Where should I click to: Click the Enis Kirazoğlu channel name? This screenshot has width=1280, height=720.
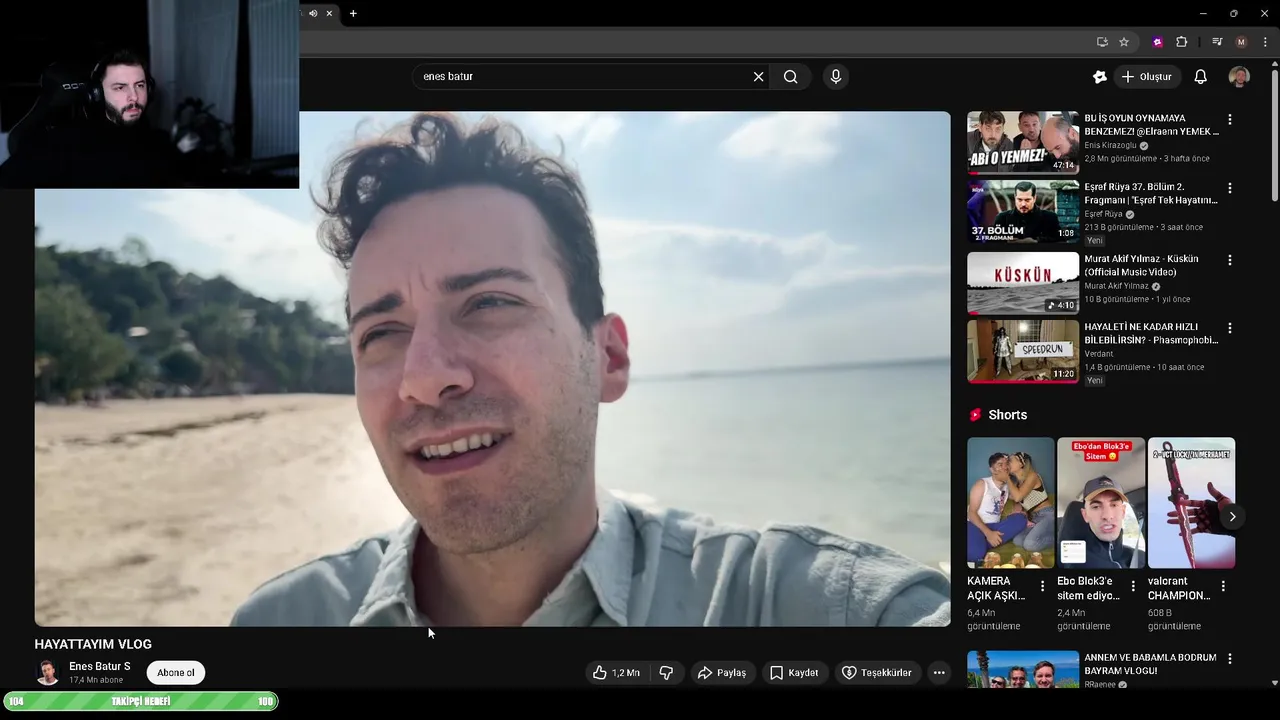pyautogui.click(x=1110, y=145)
